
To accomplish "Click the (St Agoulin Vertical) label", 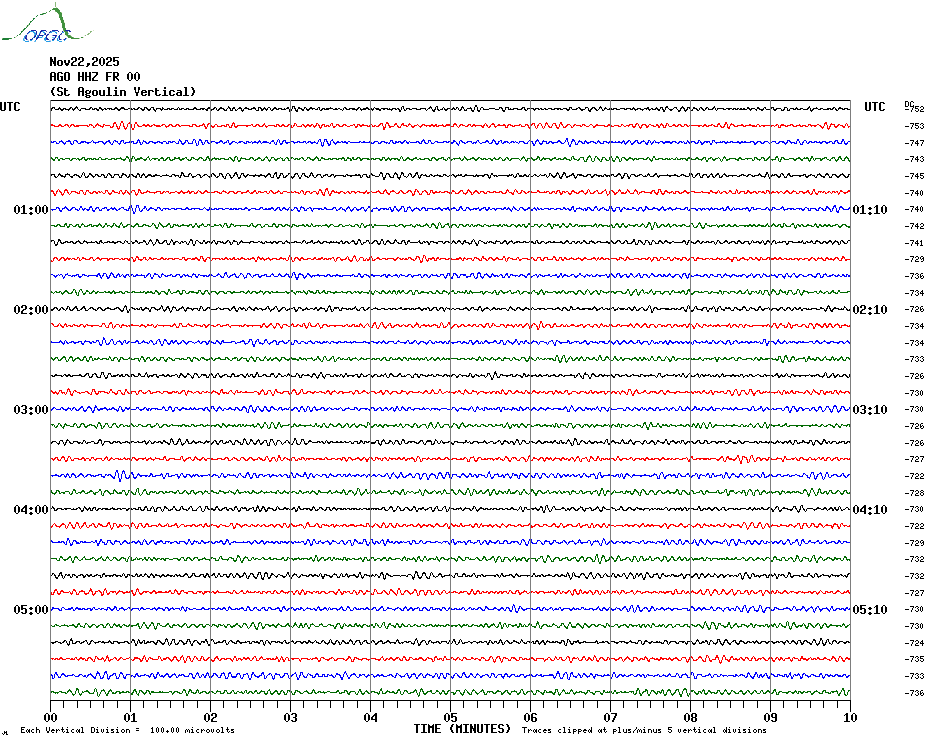I will (x=123, y=92).
